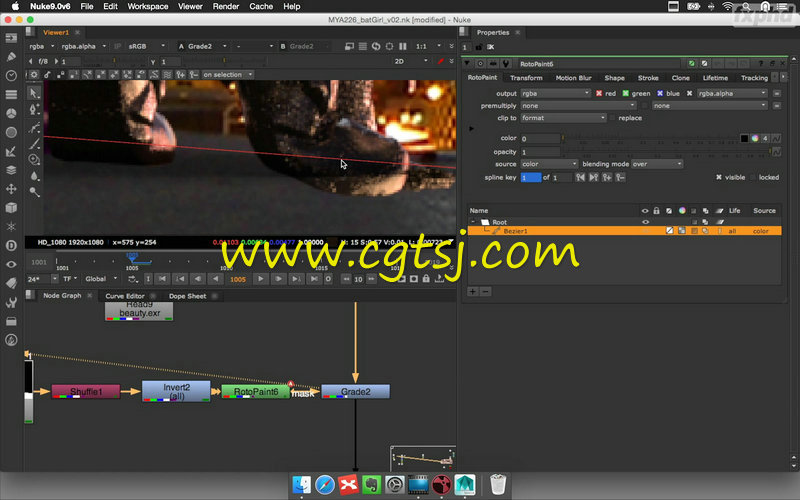The height and width of the screenshot is (500, 800).
Task: Open the Image nodes menu in left toolbar
Action: point(11,38)
